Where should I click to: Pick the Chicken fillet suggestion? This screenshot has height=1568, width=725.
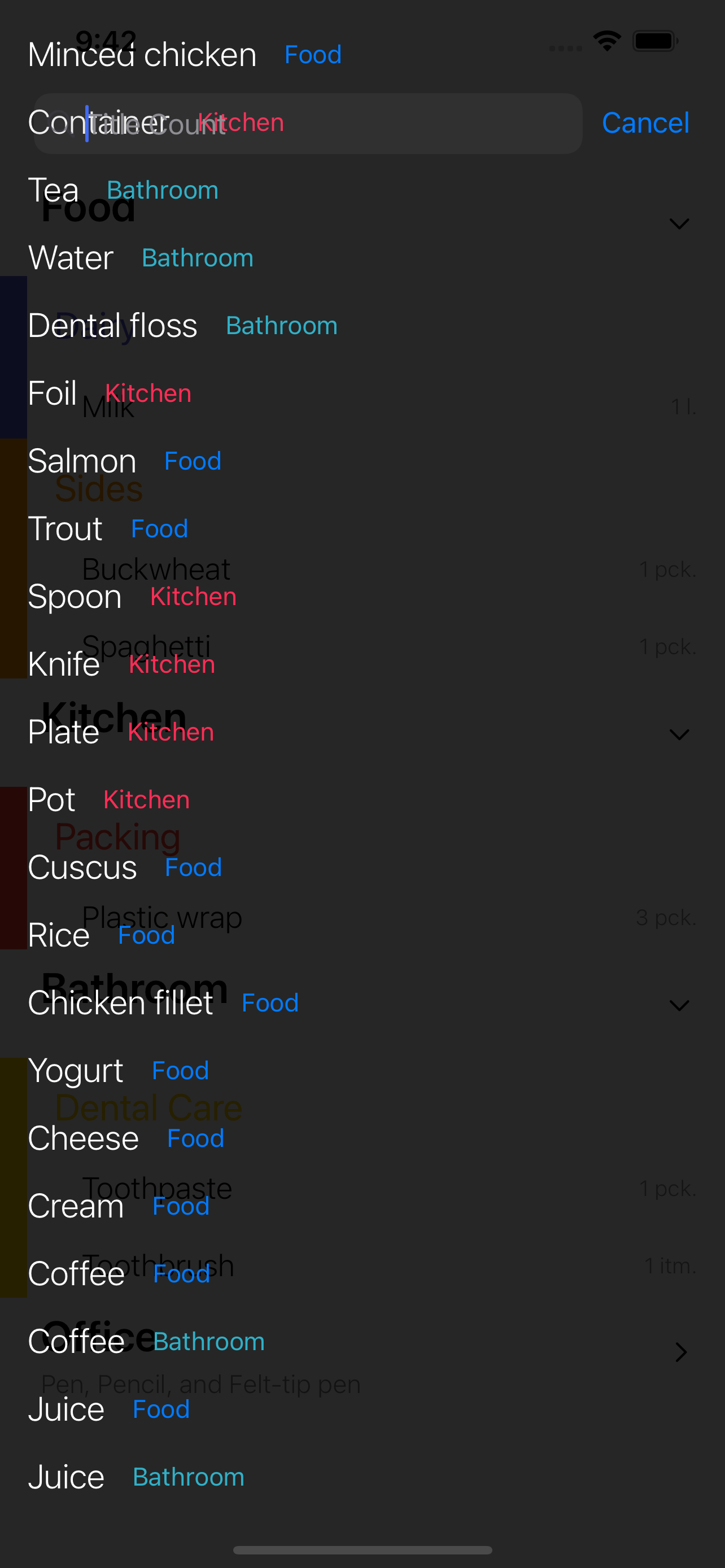[x=120, y=1003]
